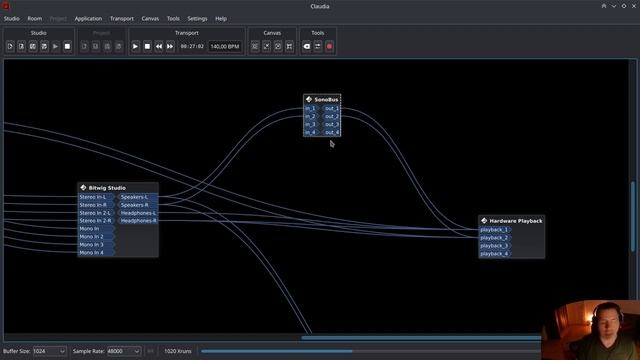Screen dimensions: 640x360
Task: Open the Application menu
Action: coord(88,19)
